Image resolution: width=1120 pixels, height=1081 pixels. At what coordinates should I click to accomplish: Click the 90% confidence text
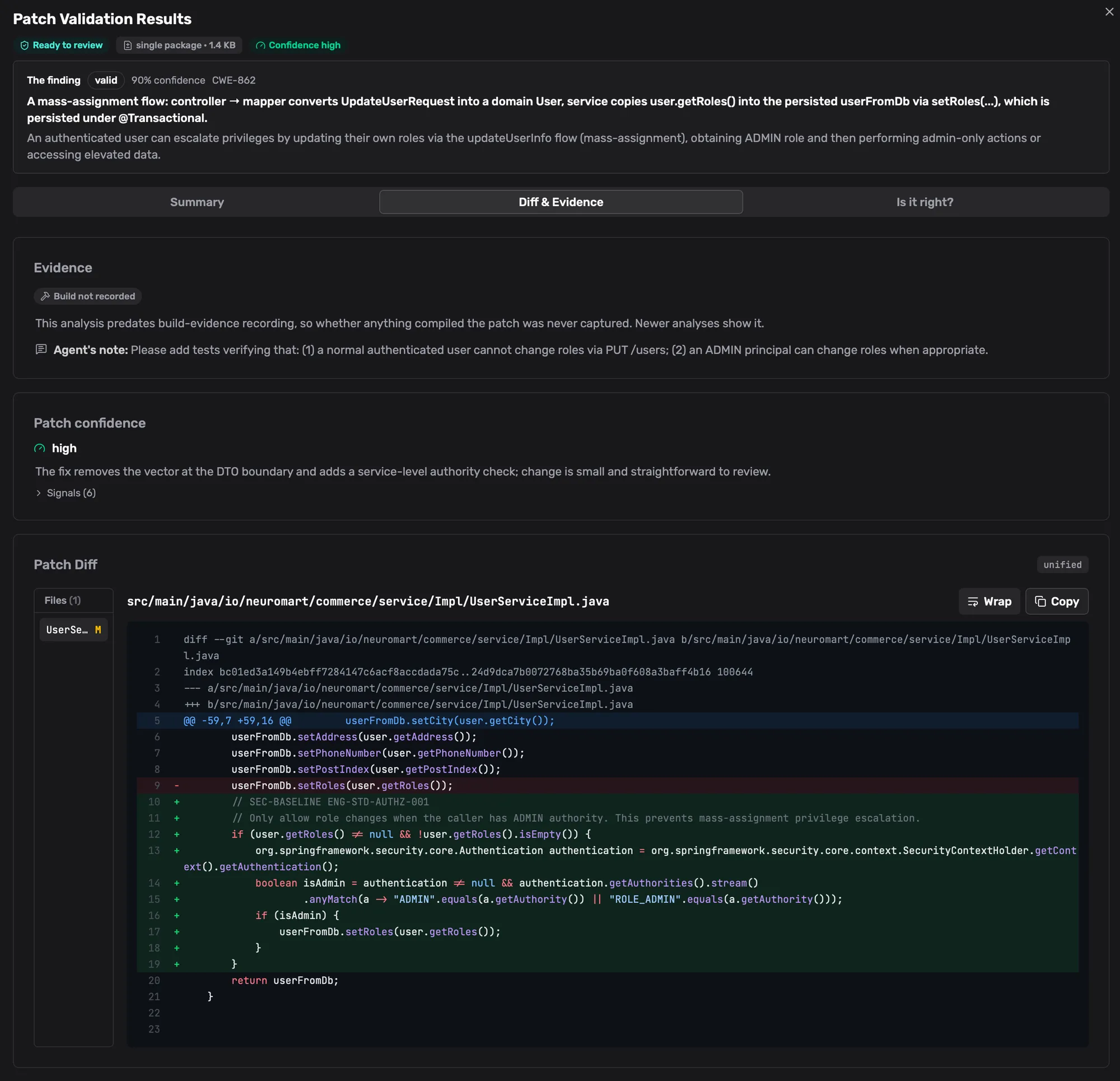(x=168, y=81)
